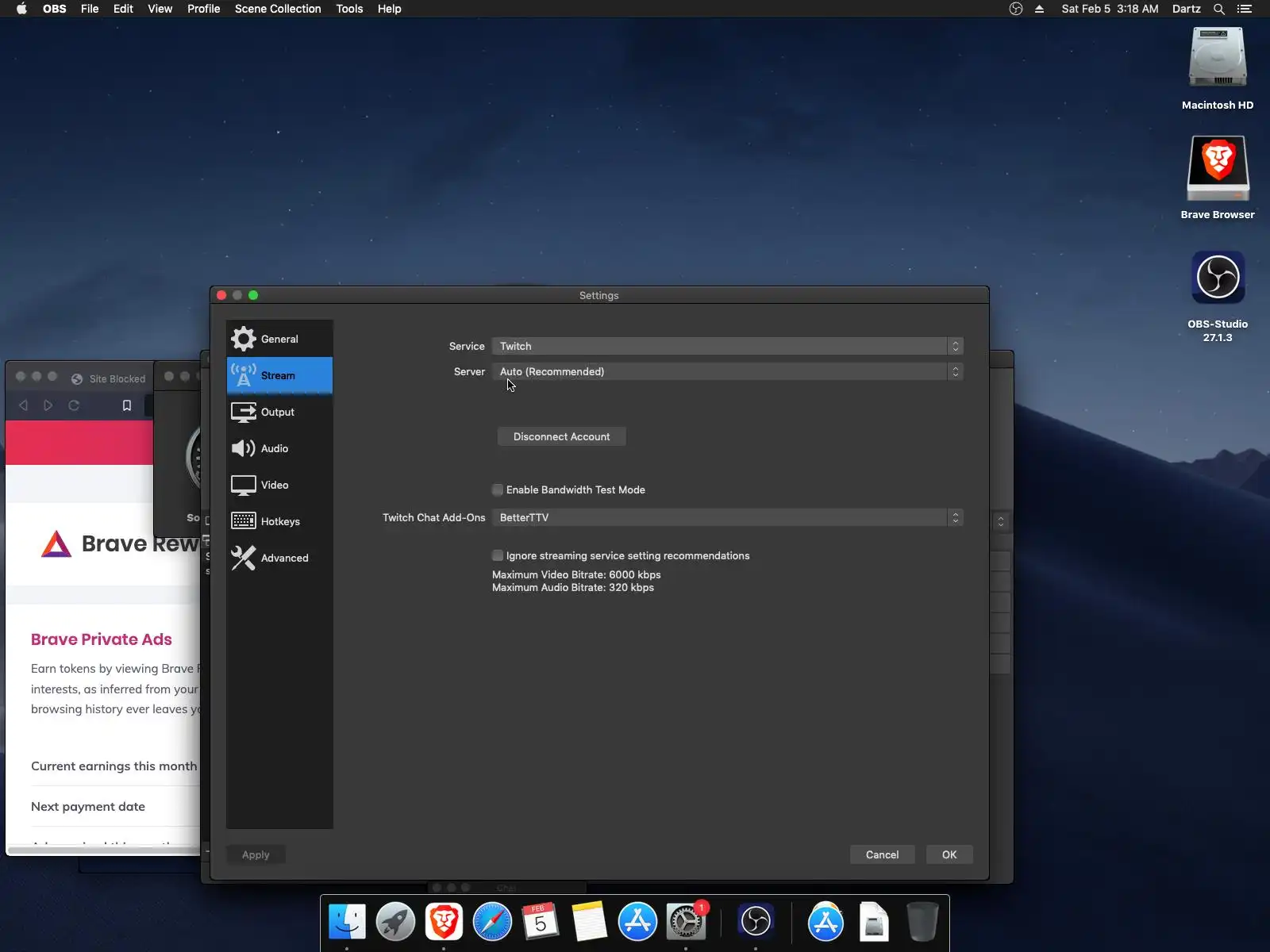Open the View menu
Screen dimensions: 1270x952
pyautogui.click(x=160, y=9)
